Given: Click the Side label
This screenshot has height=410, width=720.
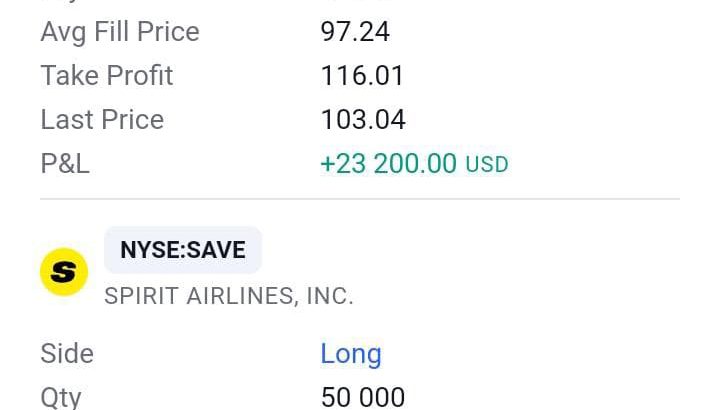Looking at the screenshot, I should point(67,354).
